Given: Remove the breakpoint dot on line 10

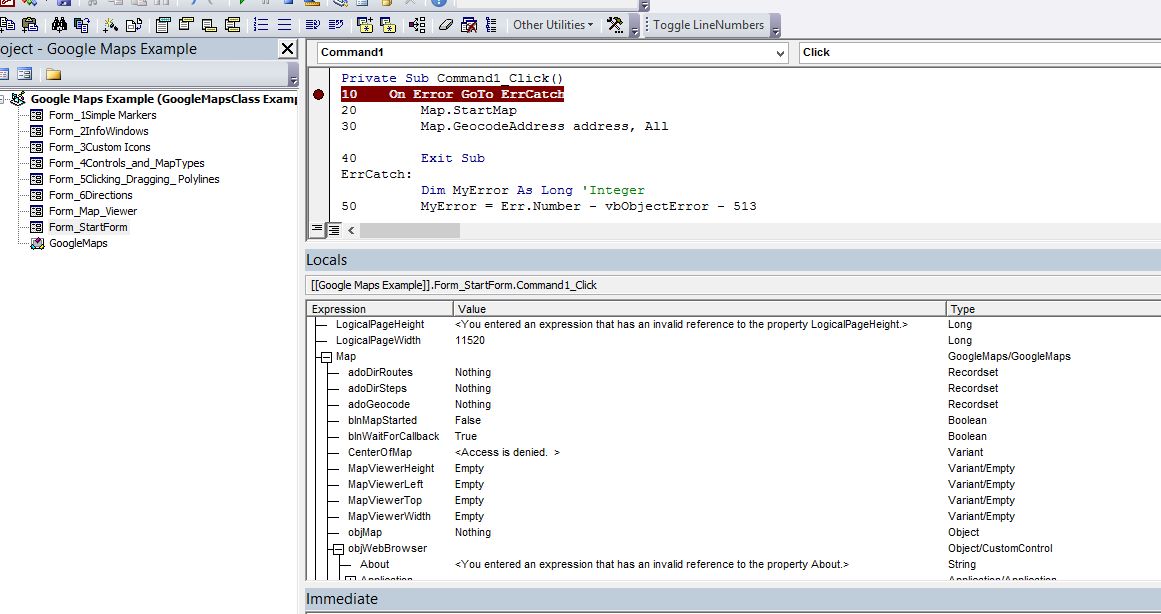Looking at the screenshot, I should 318,95.
